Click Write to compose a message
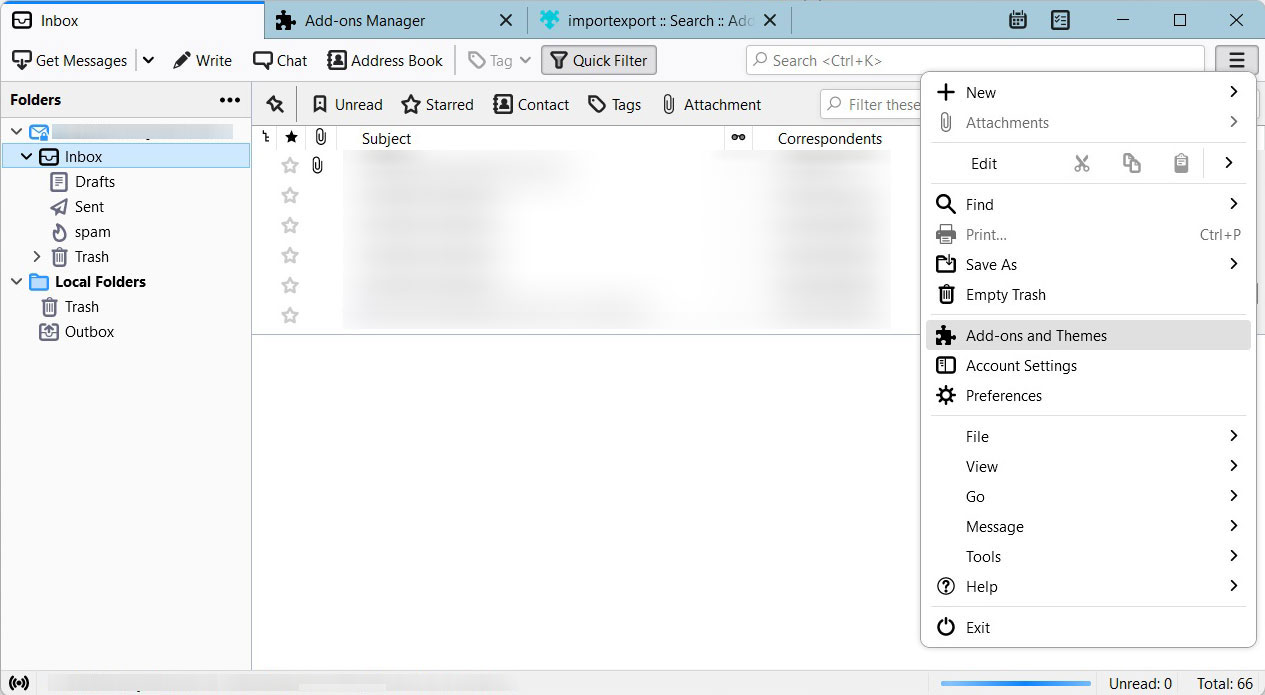The image size is (1265, 695). [202, 60]
